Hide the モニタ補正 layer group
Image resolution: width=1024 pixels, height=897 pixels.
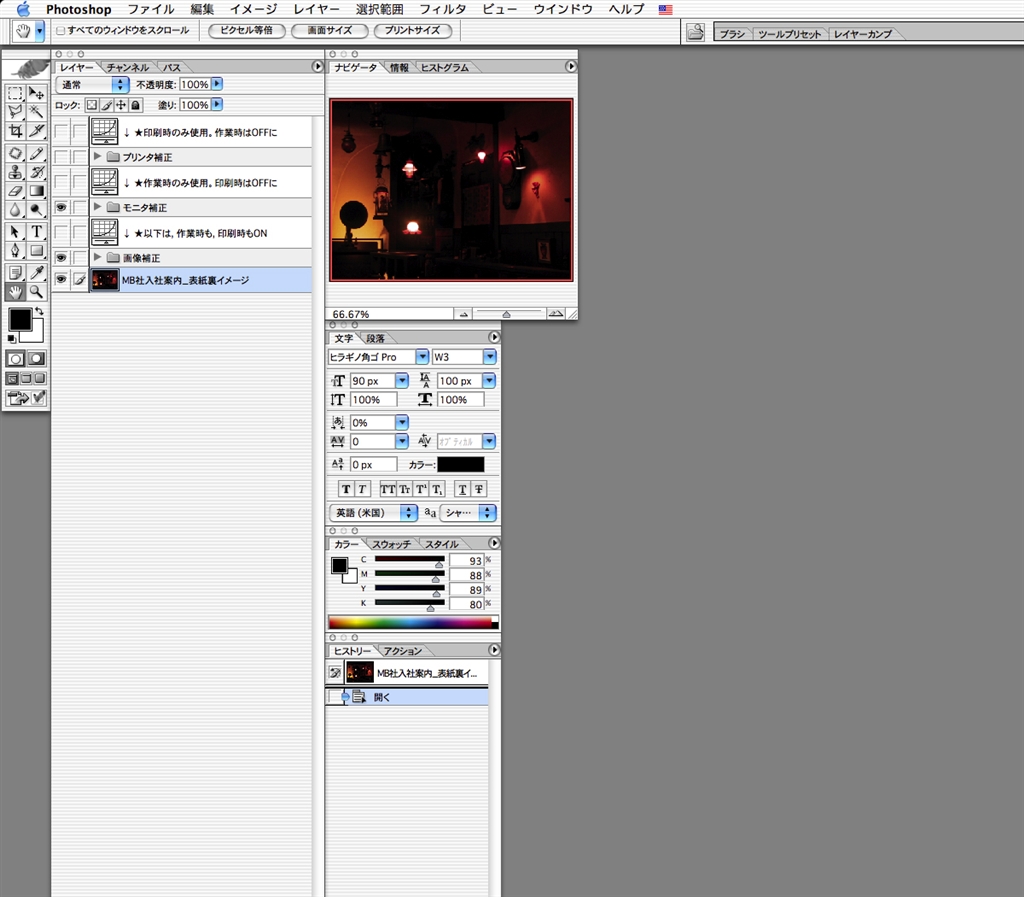(x=61, y=207)
